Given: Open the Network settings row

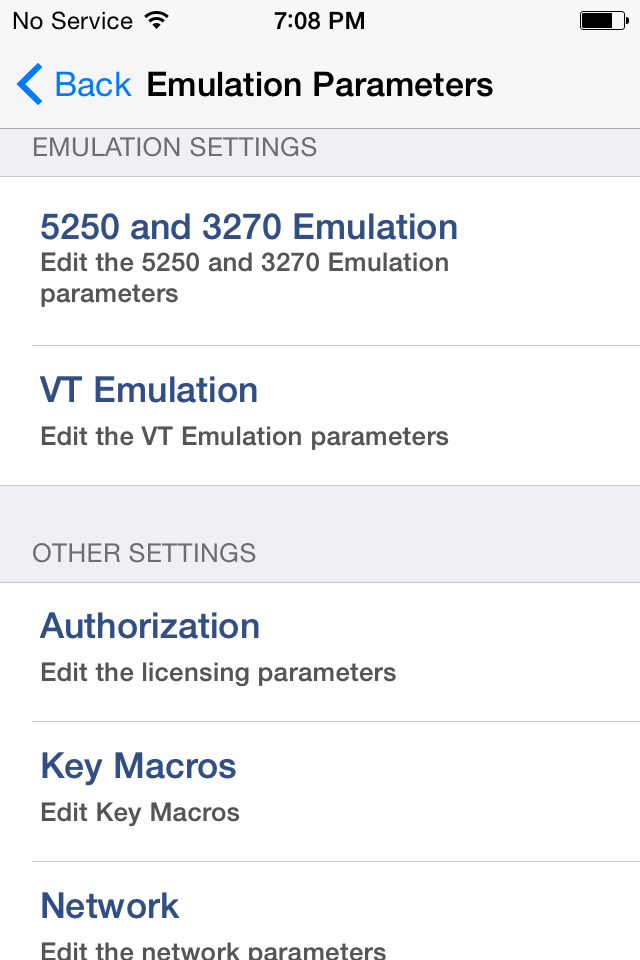Looking at the screenshot, I should pos(110,906).
